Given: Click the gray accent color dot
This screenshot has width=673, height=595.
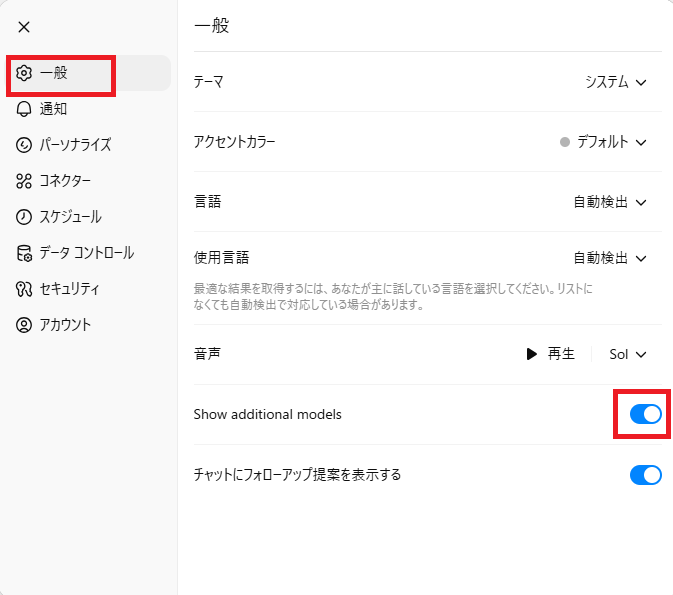Looking at the screenshot, I should (565, 142).
